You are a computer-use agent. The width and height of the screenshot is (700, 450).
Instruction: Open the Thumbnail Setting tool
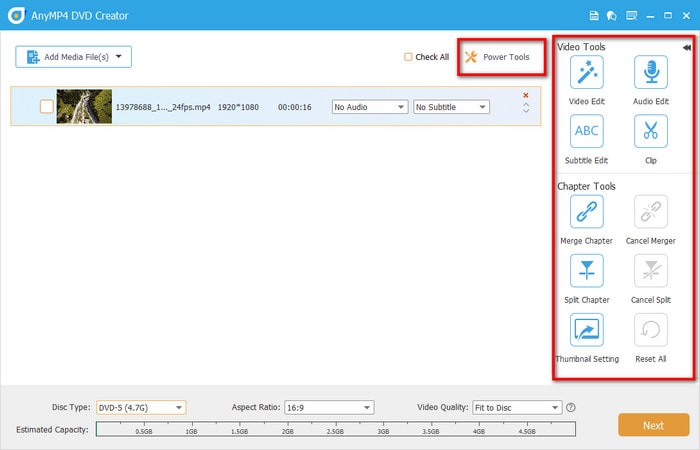(586, 330)
